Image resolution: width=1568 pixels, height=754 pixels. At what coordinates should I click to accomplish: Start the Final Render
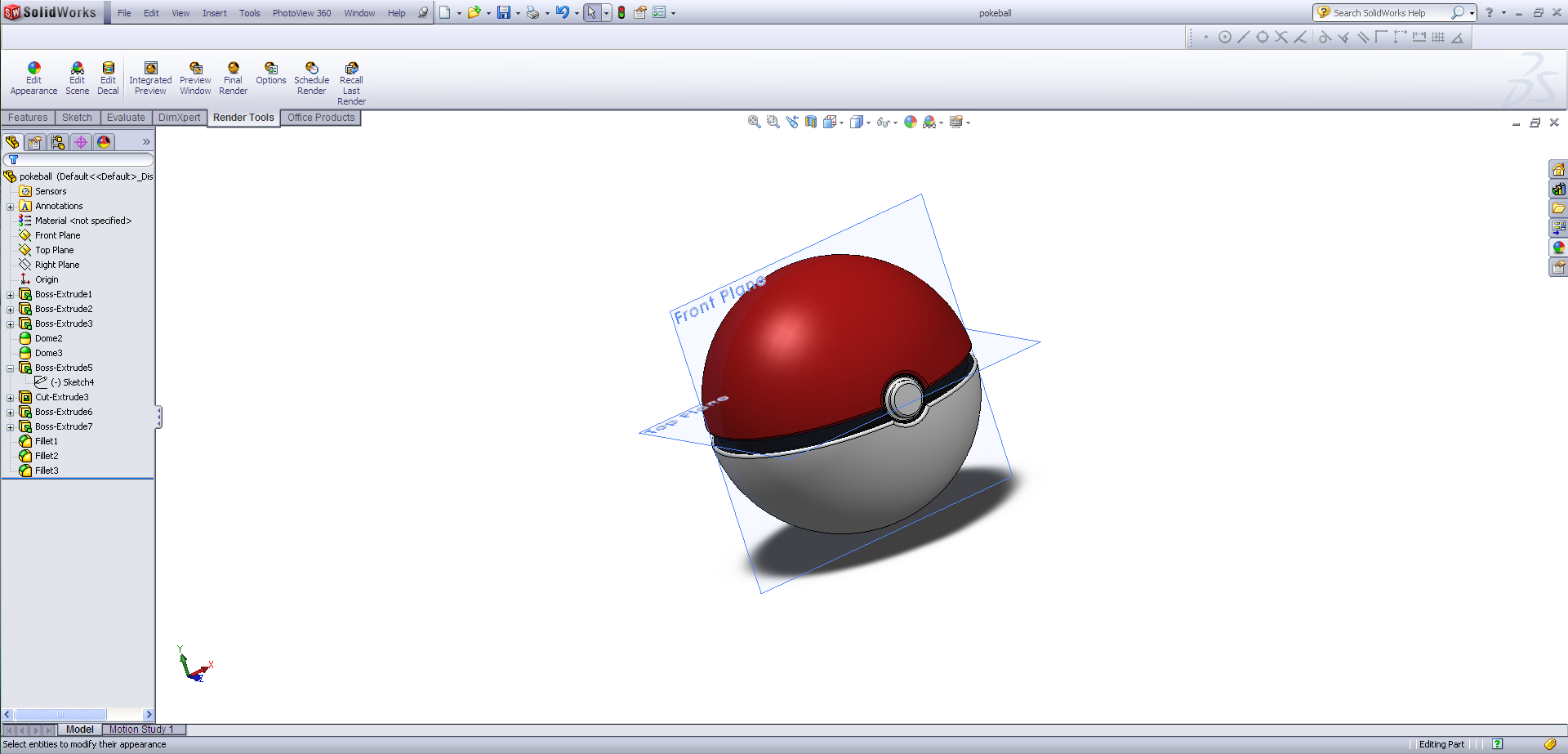click(x=233, y=78)
